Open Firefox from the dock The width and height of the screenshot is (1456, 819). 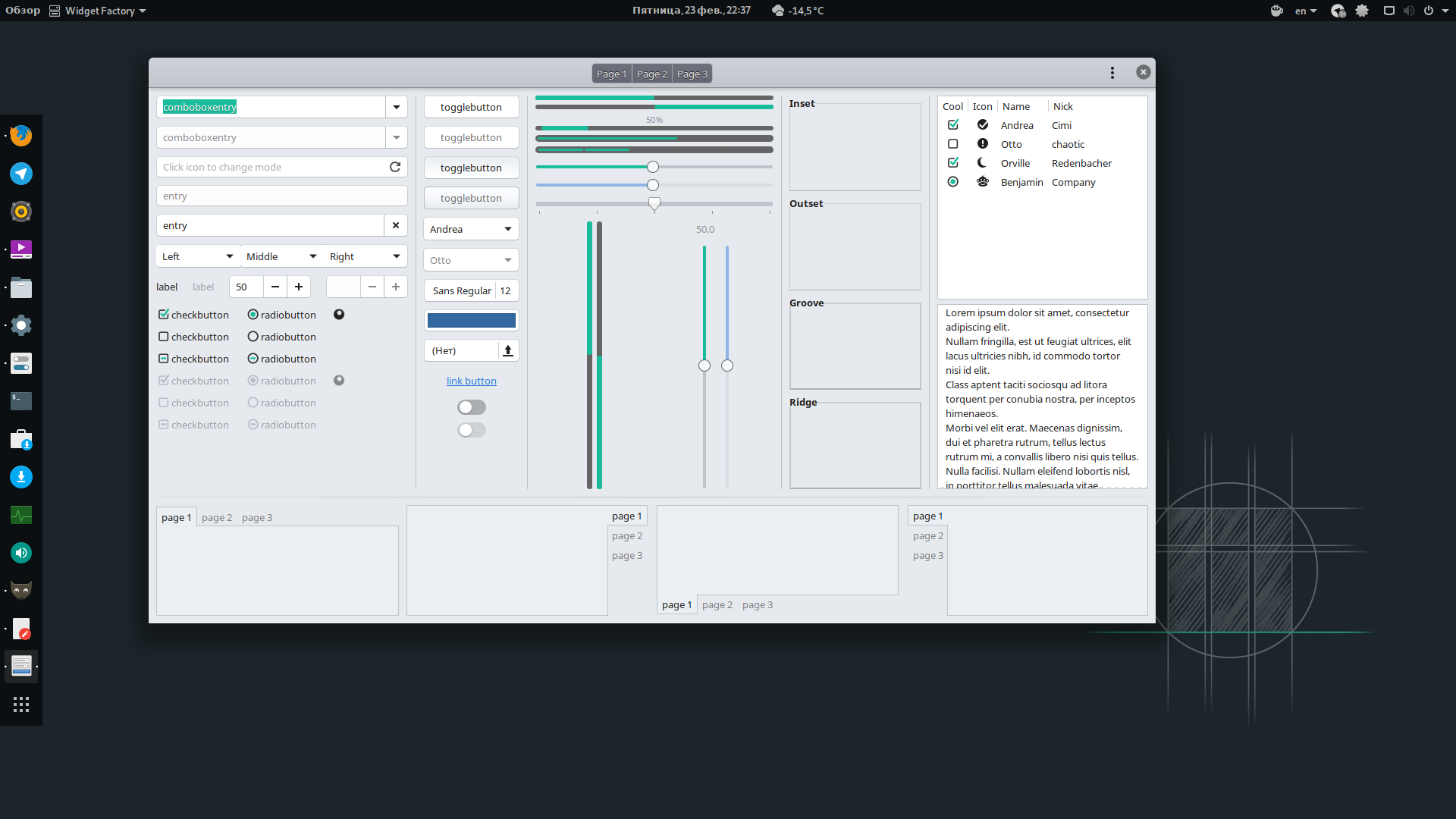(x=21, y=136)
